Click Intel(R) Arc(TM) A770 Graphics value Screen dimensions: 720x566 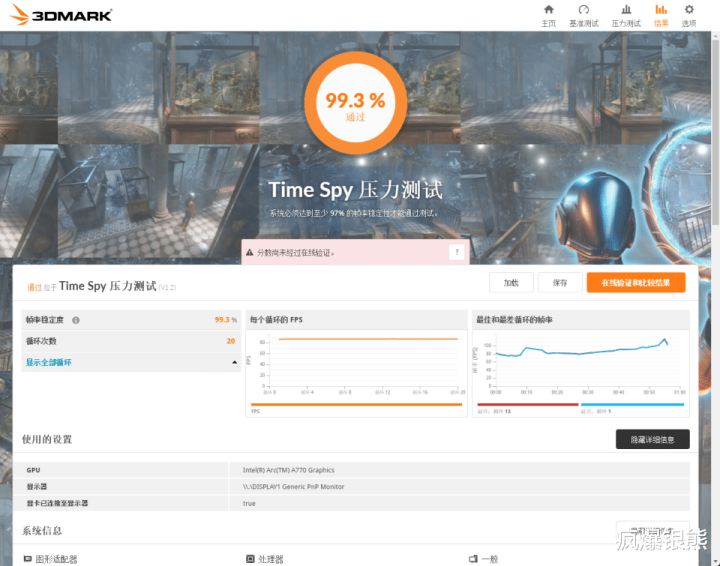[288, 470]
